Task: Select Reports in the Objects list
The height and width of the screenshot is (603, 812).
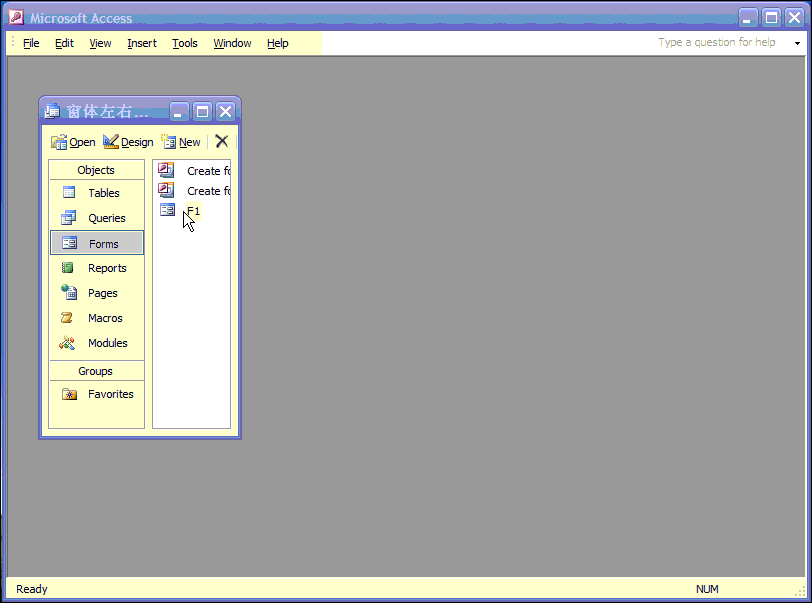Action: [97, 268]
